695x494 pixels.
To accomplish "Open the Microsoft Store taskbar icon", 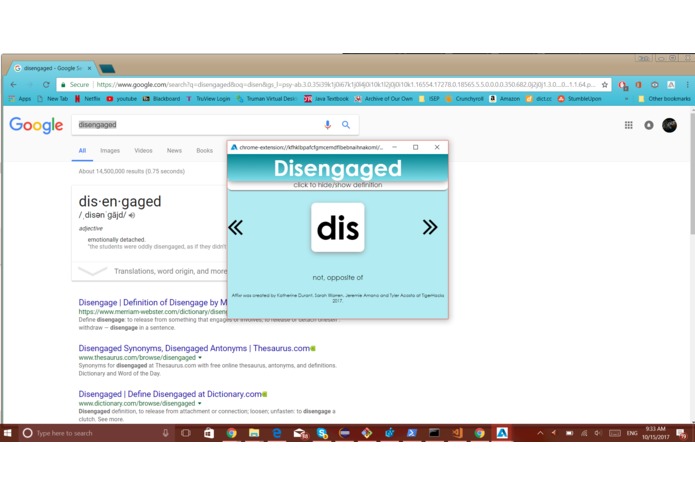I will point(209,433).
